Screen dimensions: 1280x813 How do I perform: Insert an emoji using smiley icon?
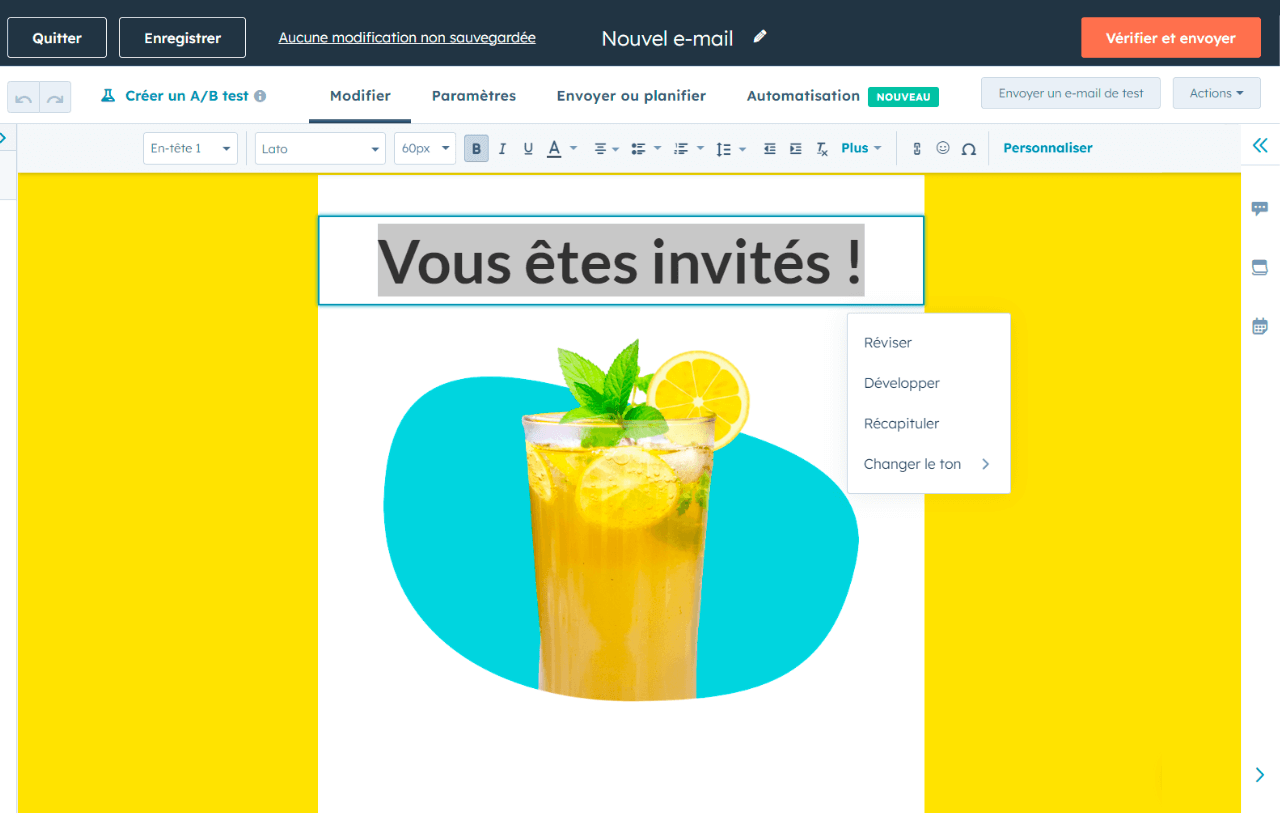(x=942, y=148)
